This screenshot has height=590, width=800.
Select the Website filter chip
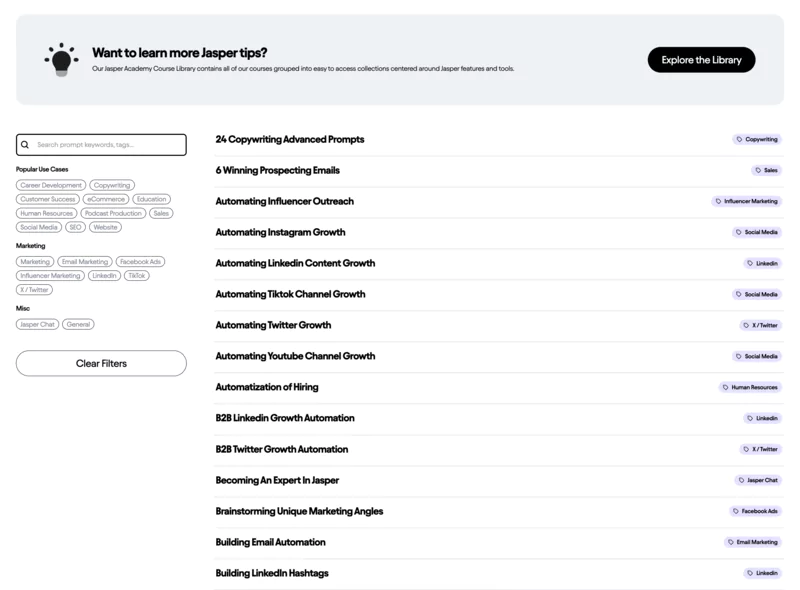coord(105,227)
